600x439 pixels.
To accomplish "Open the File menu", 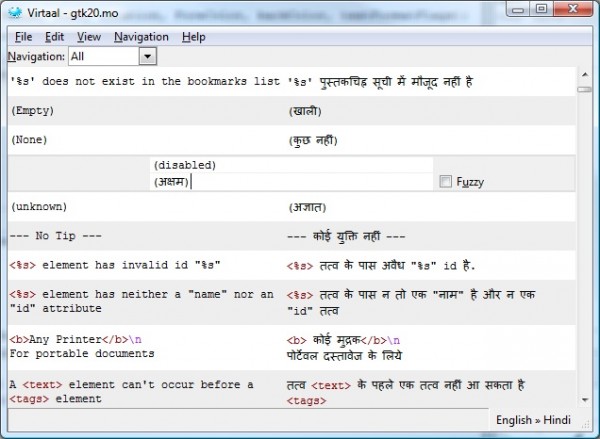I will point(23,37).
